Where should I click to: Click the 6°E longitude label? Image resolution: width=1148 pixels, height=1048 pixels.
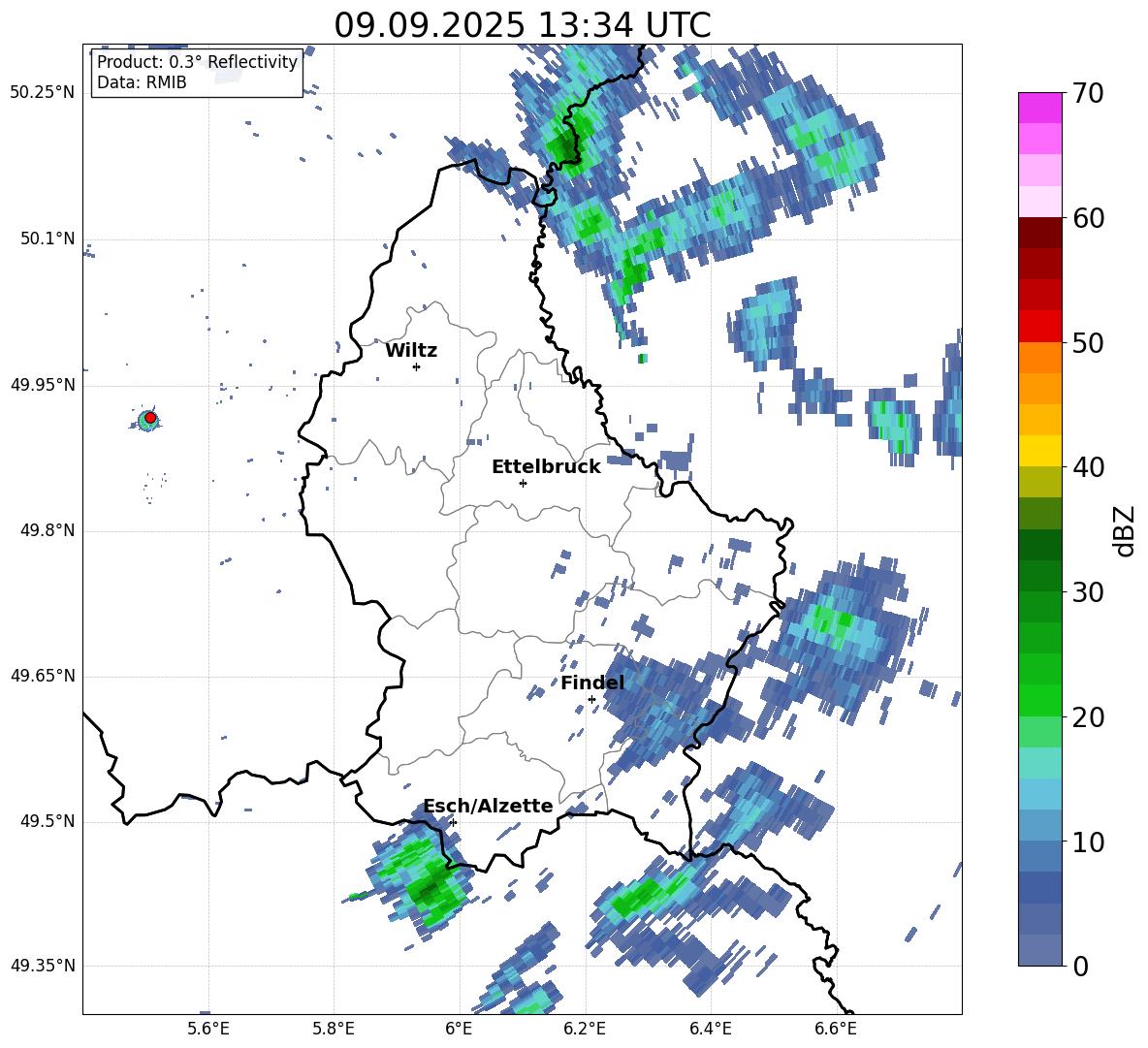pyautogui.click(x=459, y=1029)
